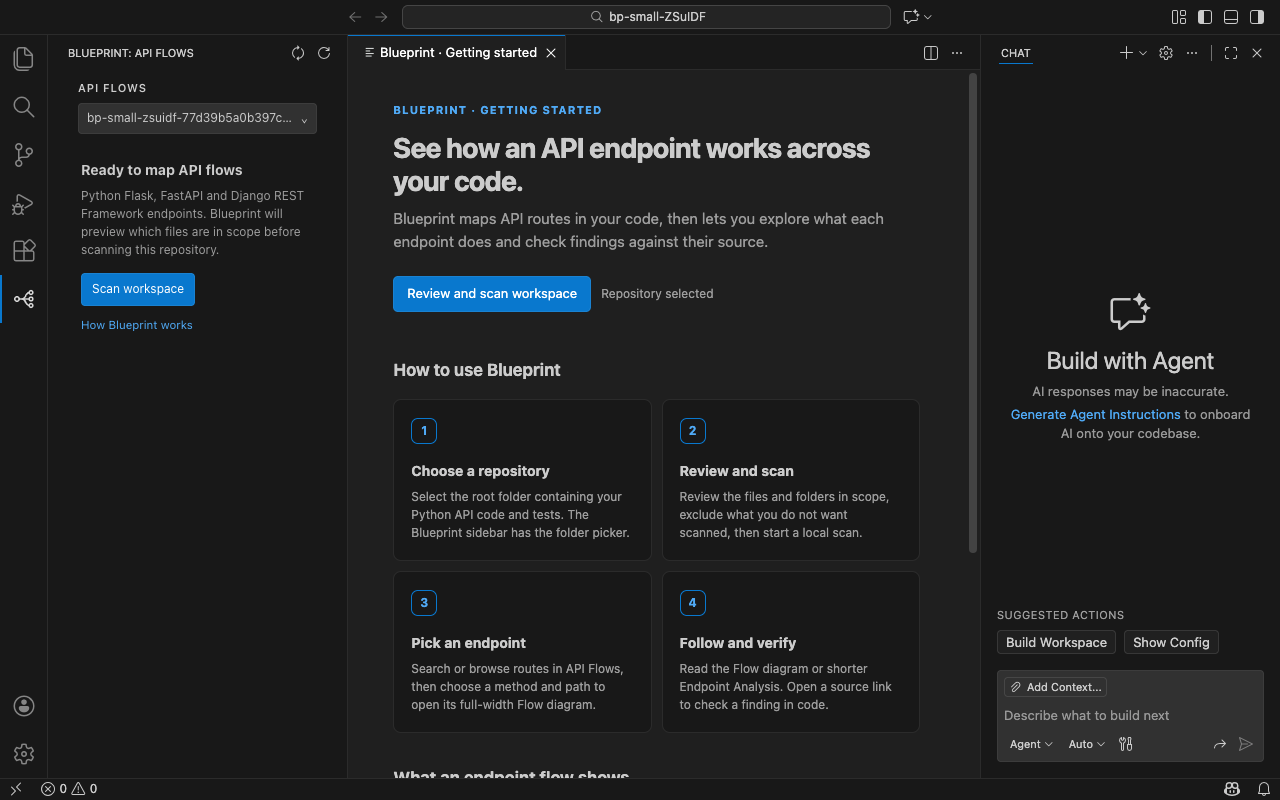
Task: Select the Blueprint Getting started tab
Action: (x=458, y=53)
